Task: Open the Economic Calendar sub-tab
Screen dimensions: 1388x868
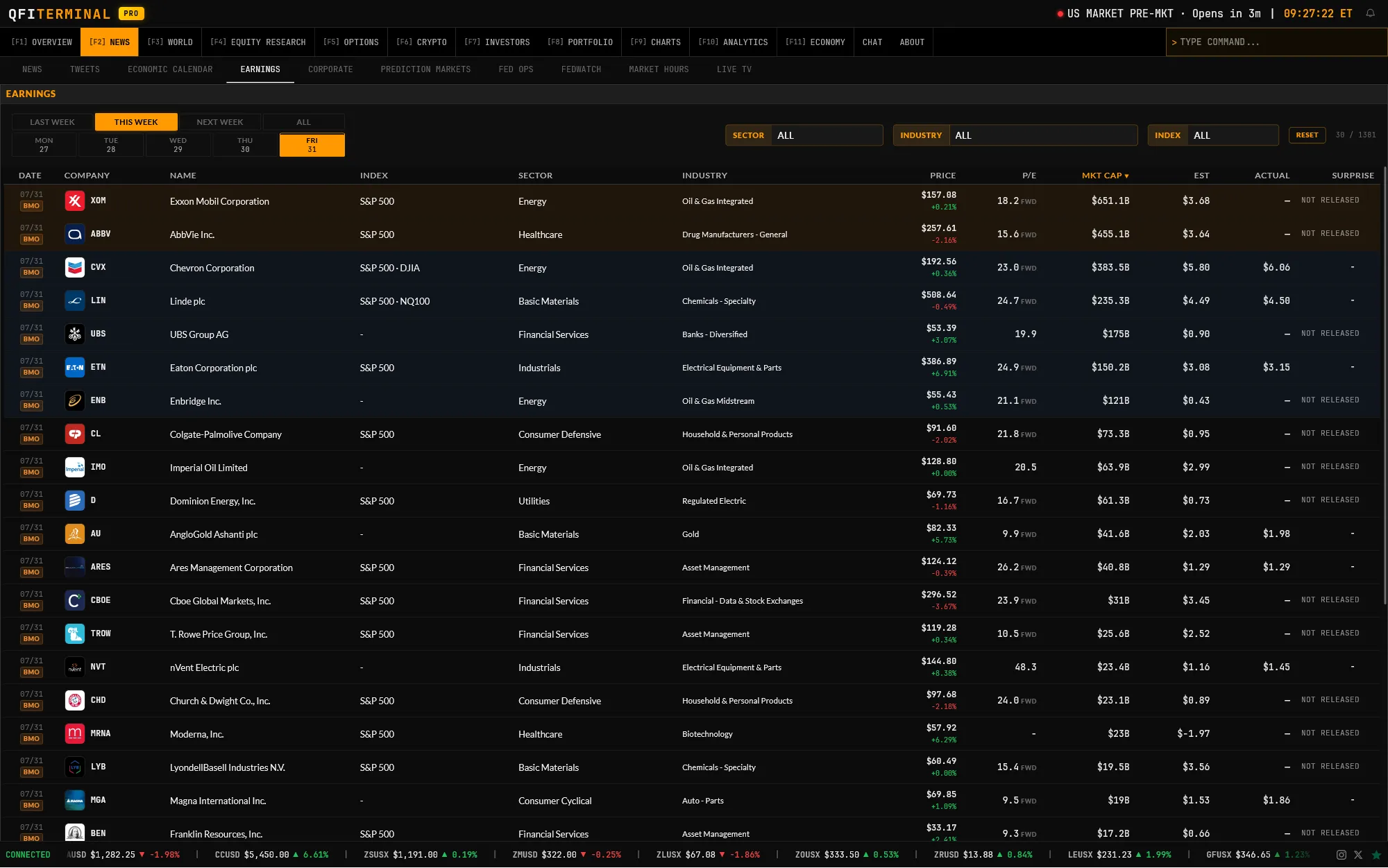Action: [x=170, y=69]
